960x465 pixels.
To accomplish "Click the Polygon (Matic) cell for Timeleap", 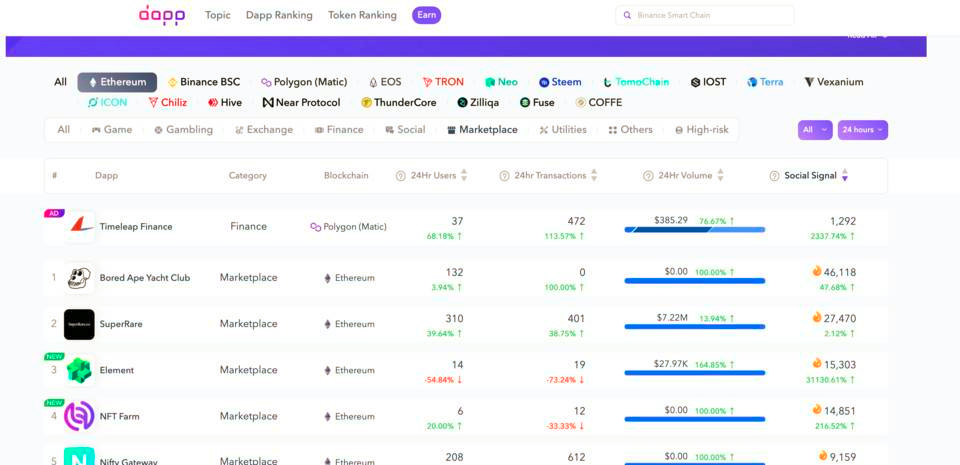I will 348,227.
